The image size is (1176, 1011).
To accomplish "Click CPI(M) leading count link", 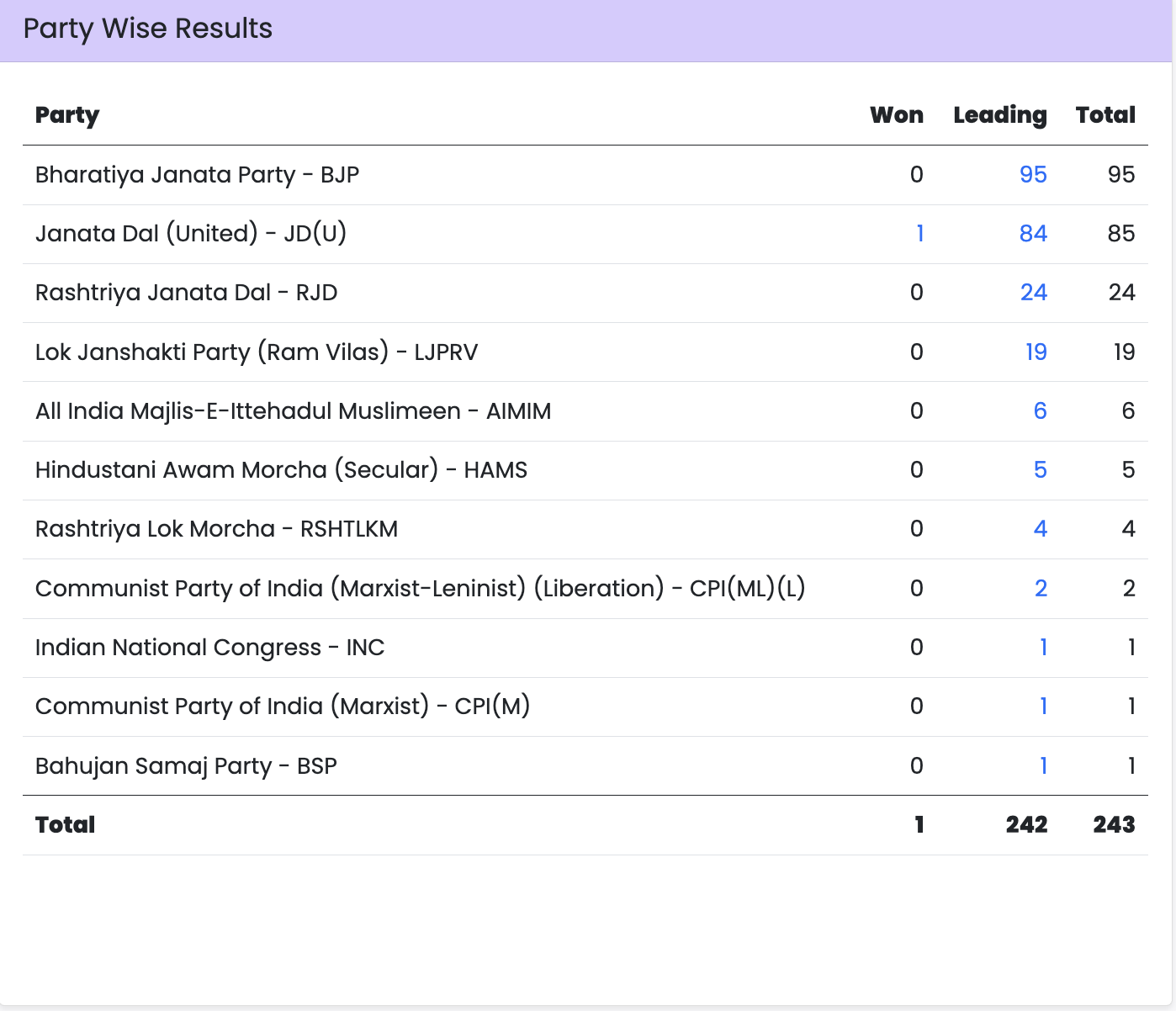I will (x=1043, y=706).
